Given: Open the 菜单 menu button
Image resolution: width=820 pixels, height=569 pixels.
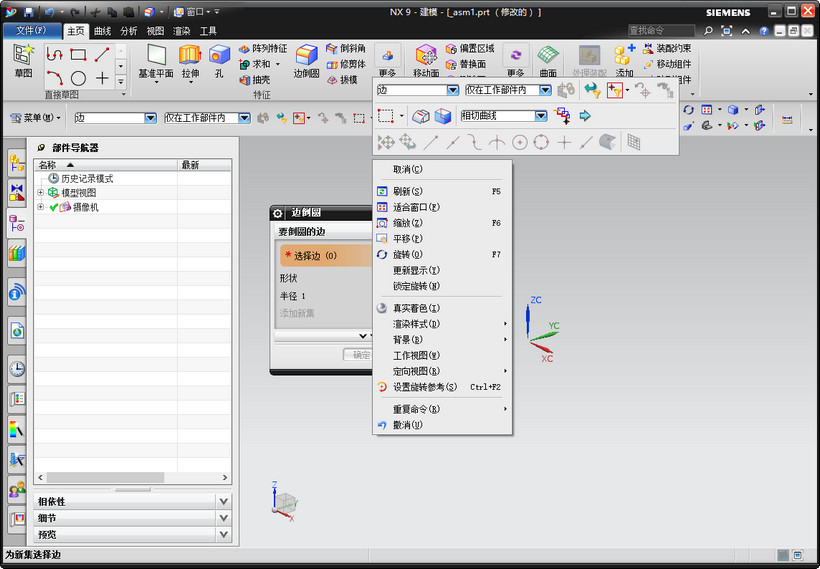Looking at the screenshot, I should [x=36, y=118].
